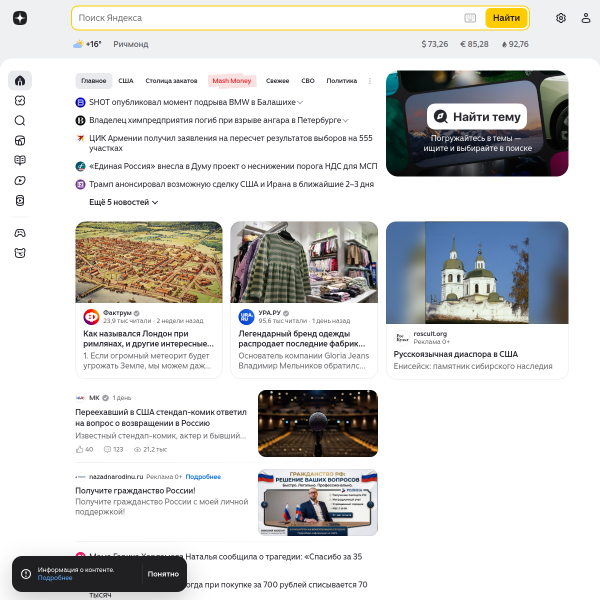Open article Легендарный бренд одежды распродает
This screenshot has width=600, height=600.
click(x=302, y=339)
